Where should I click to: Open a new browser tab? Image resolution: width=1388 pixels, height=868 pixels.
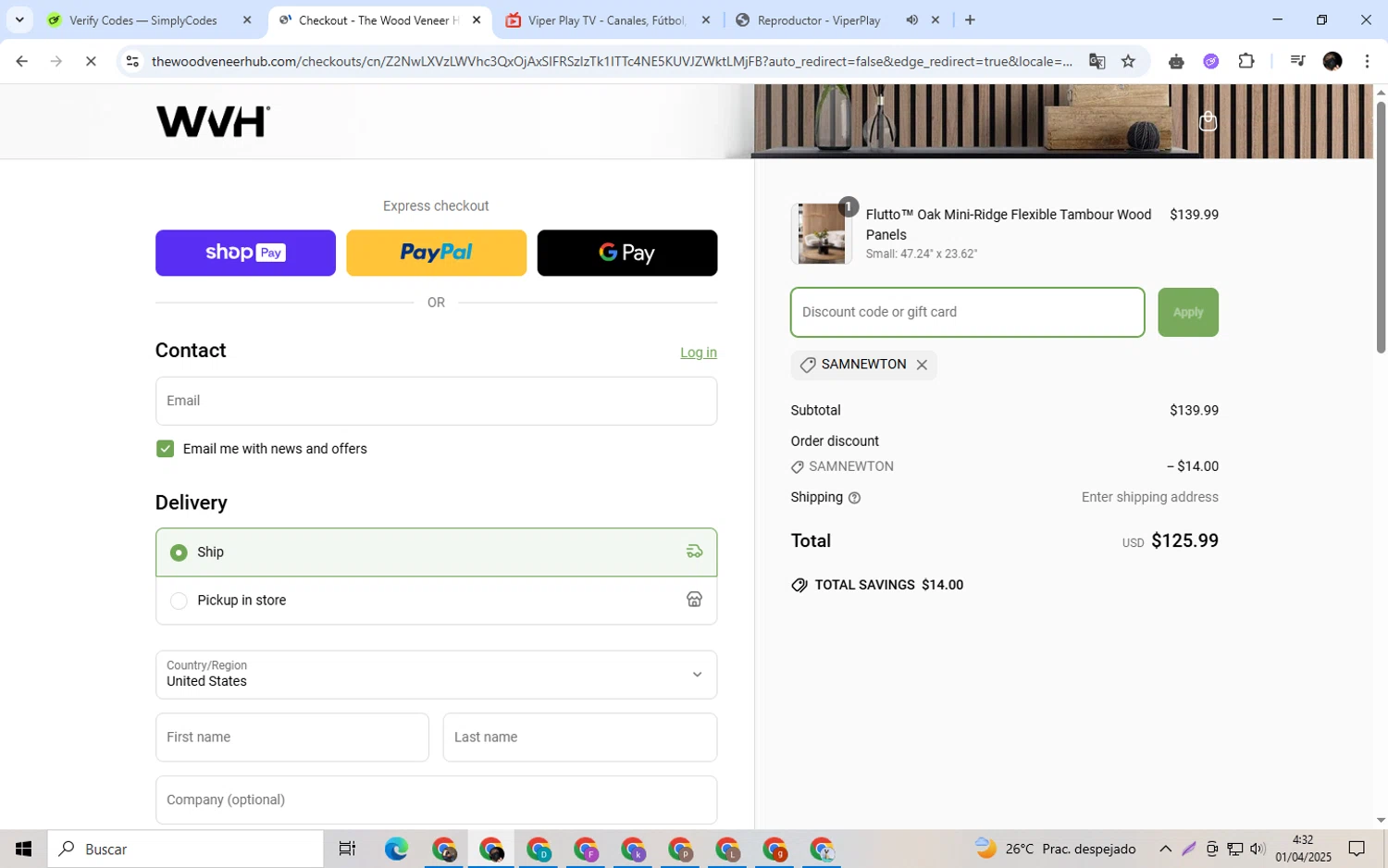[970, 19]
